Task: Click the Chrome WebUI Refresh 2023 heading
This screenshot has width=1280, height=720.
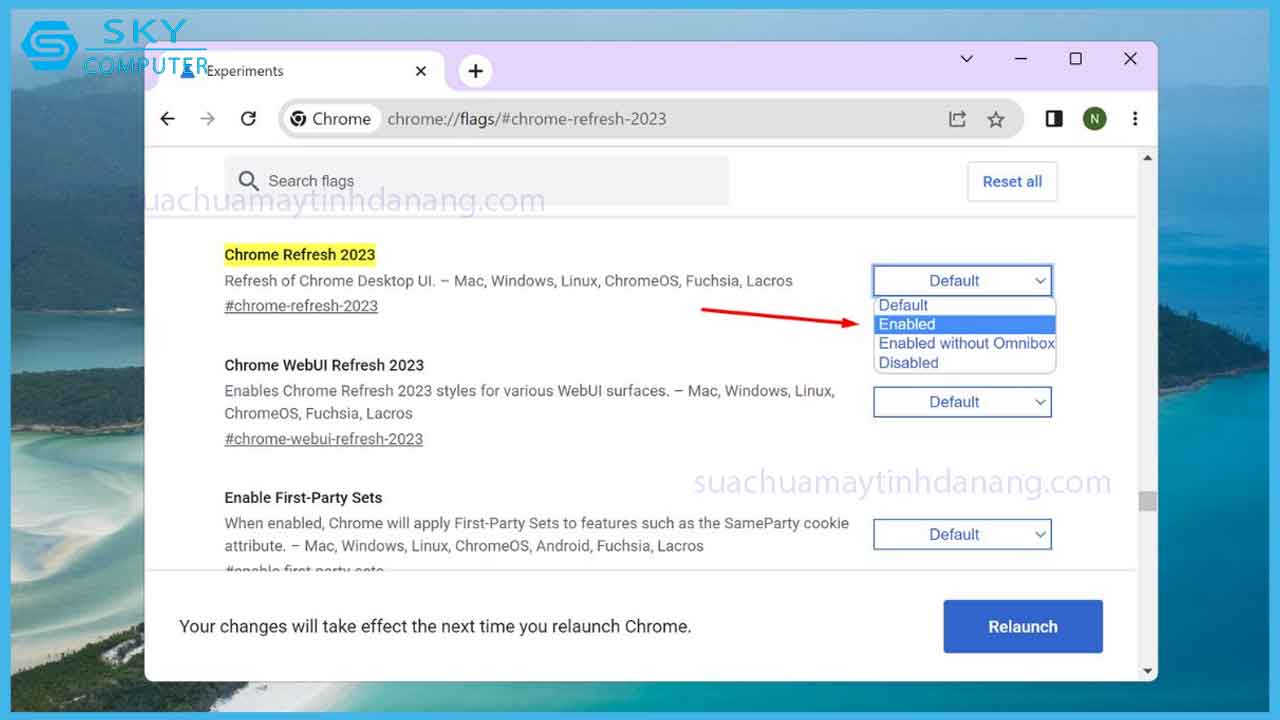Action: pyautogui.click(x=324, y=365)
